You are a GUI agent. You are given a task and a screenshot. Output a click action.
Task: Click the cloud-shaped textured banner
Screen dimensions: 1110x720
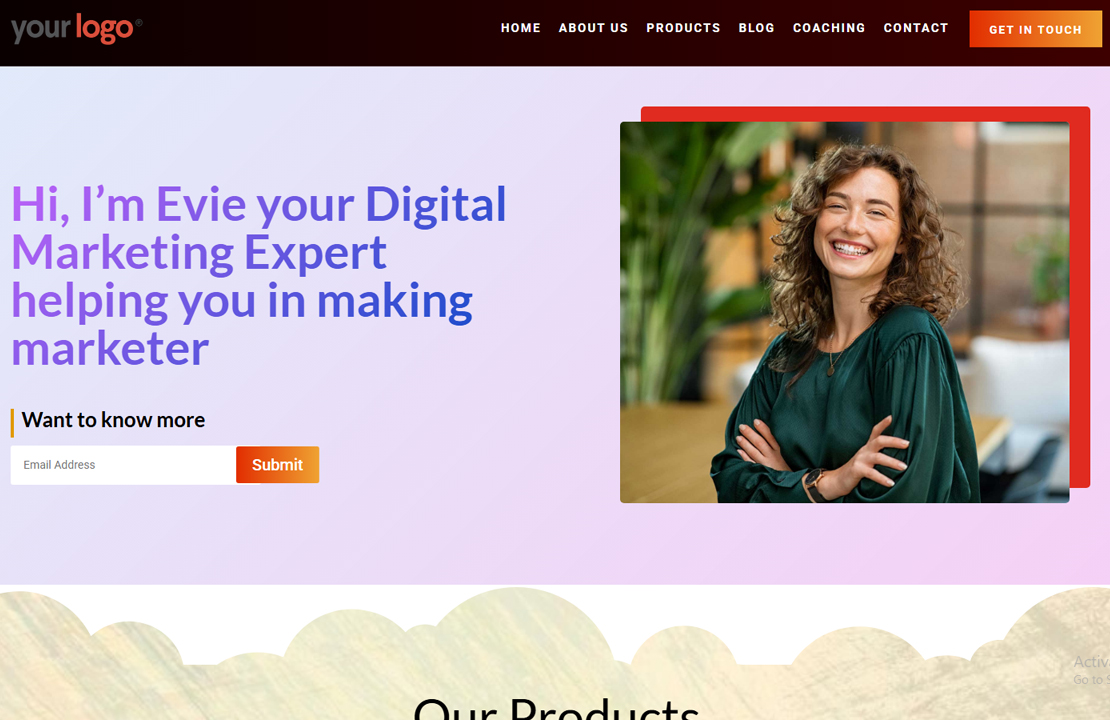click(x=555, y=653)
